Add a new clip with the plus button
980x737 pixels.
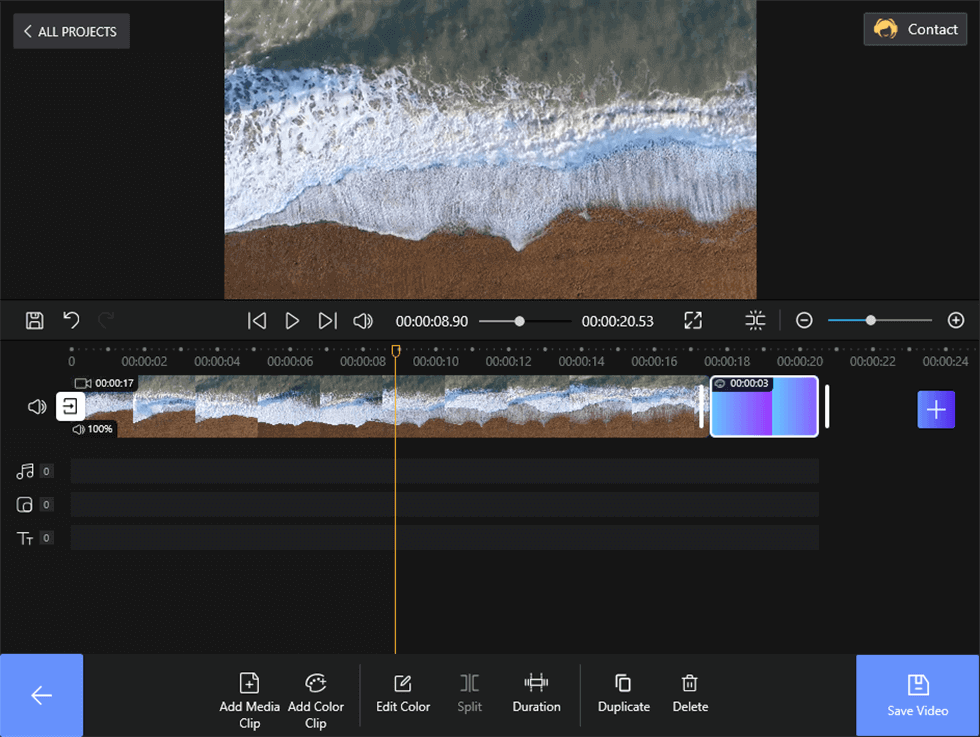[x=936, y=409]
